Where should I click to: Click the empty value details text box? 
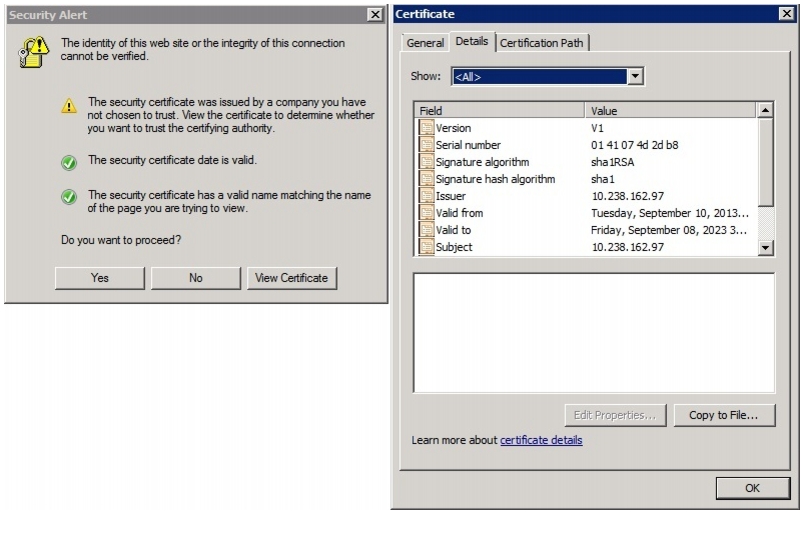pos(594,333)
